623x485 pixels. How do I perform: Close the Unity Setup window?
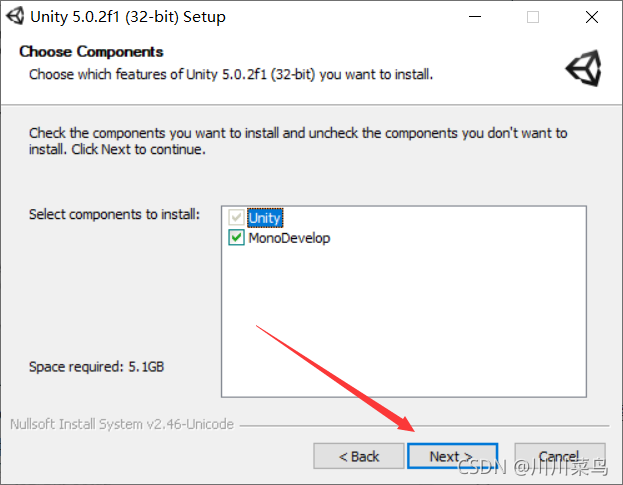pos(592,17)
